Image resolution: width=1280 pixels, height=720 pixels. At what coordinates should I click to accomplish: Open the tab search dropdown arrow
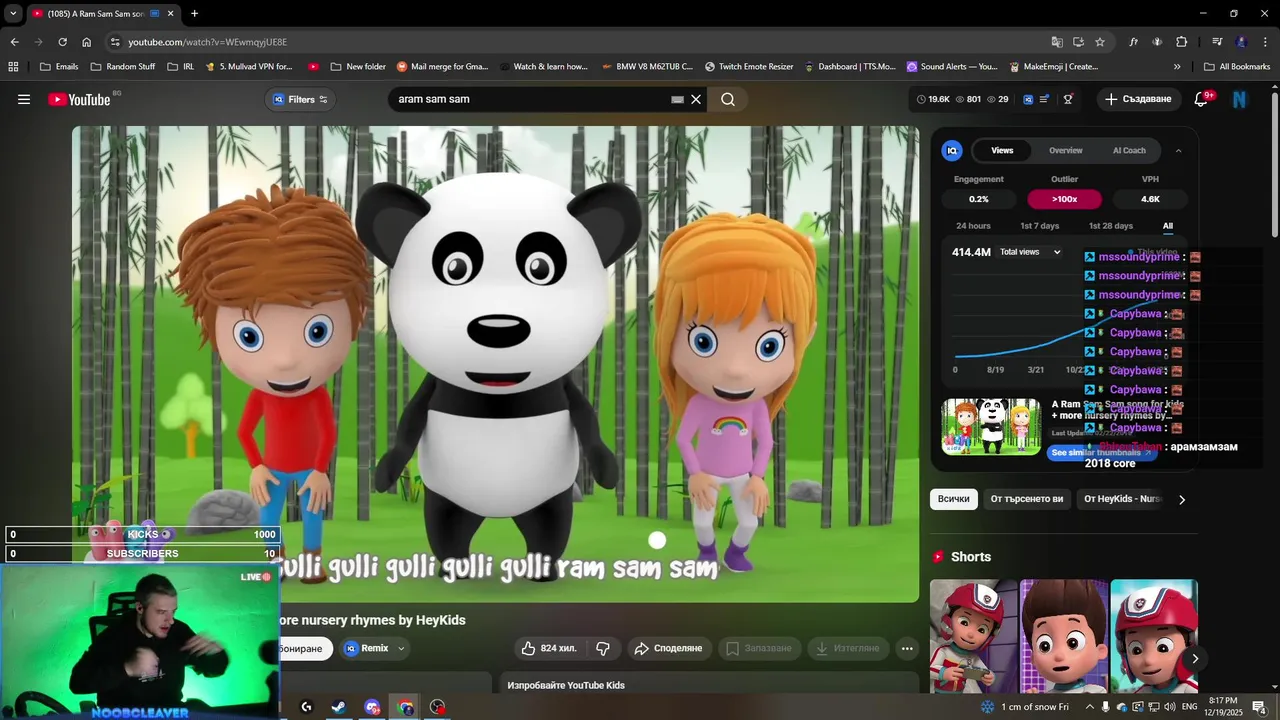click(13, 14)
